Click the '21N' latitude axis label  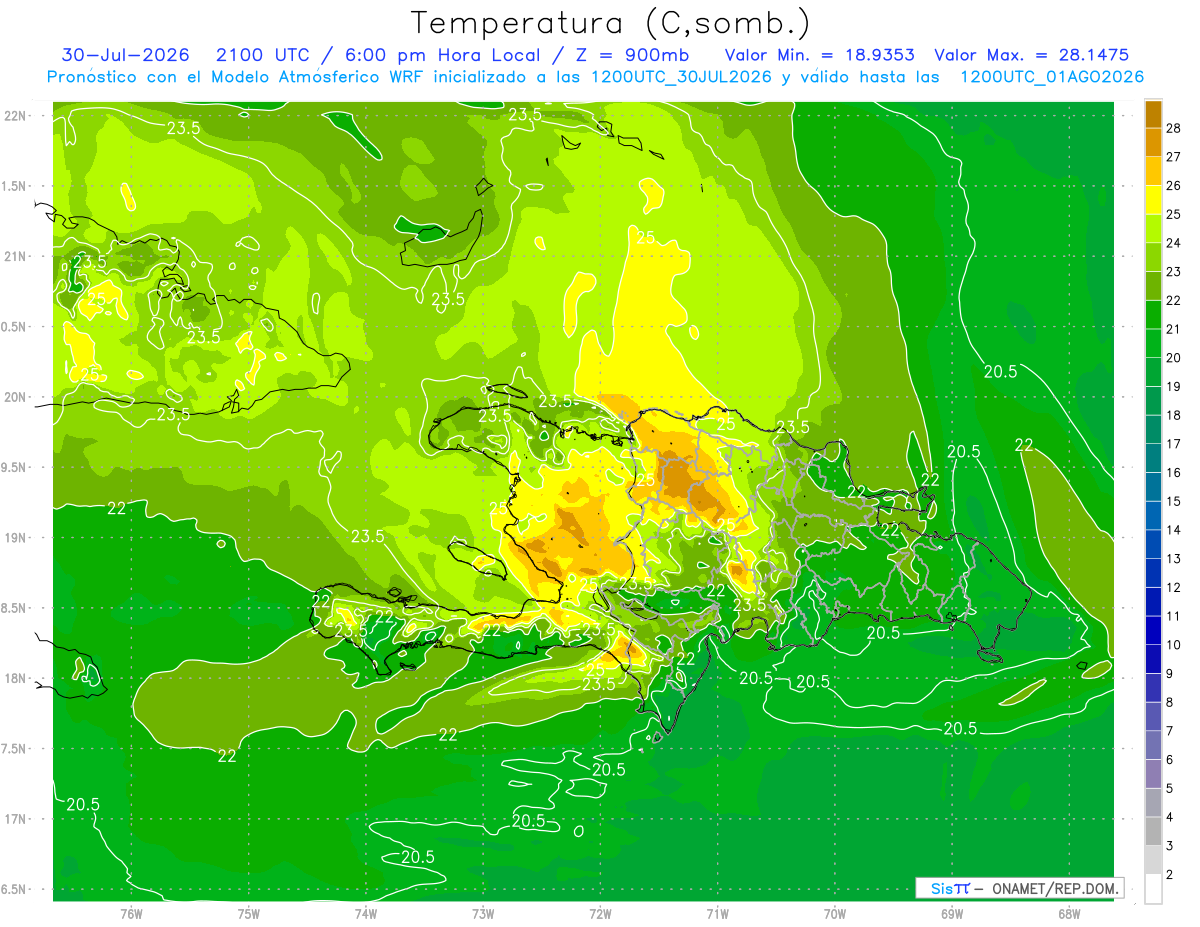[x=15, y=257]
